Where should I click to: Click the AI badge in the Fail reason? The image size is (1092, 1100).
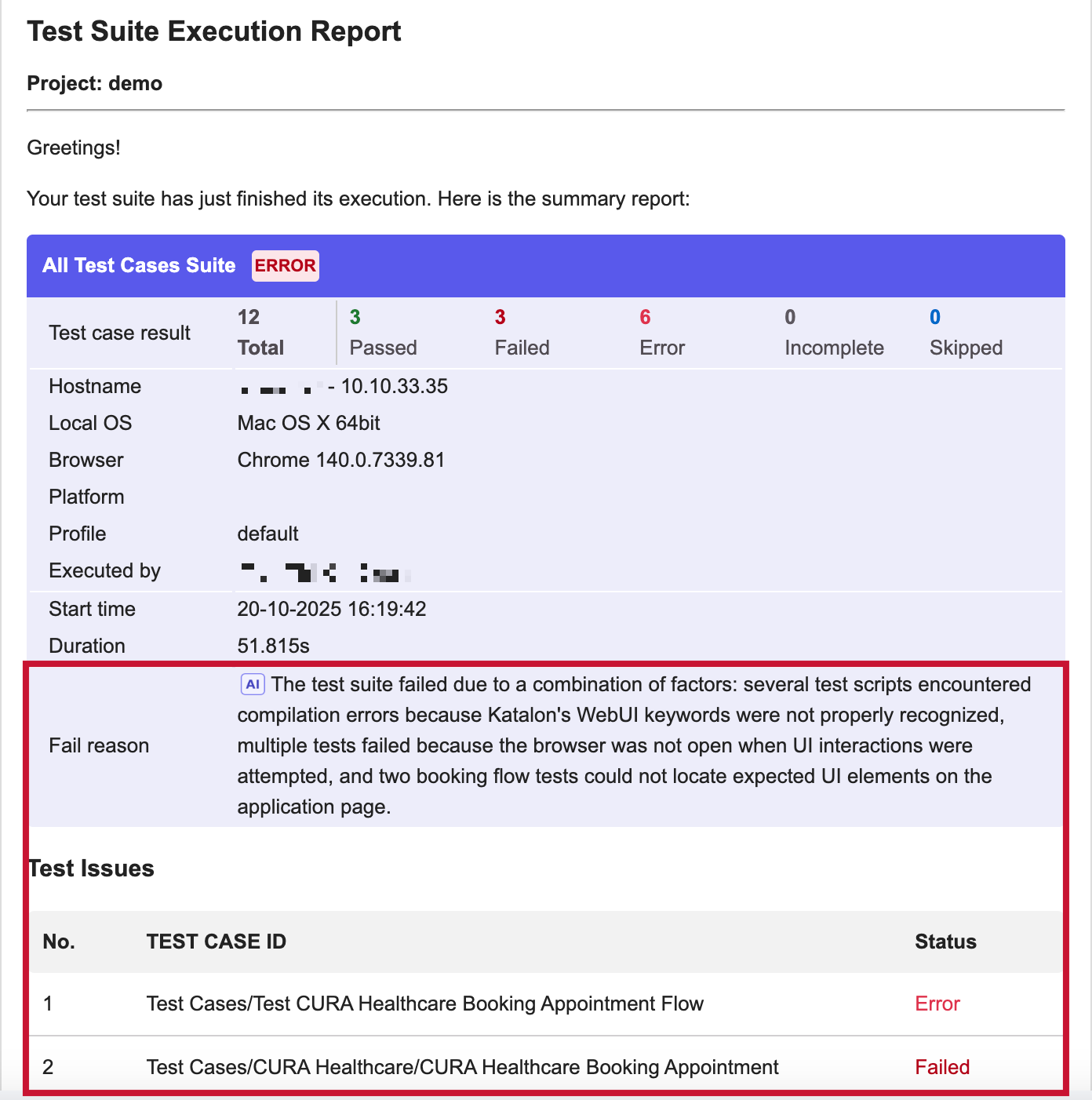[253, 684]
